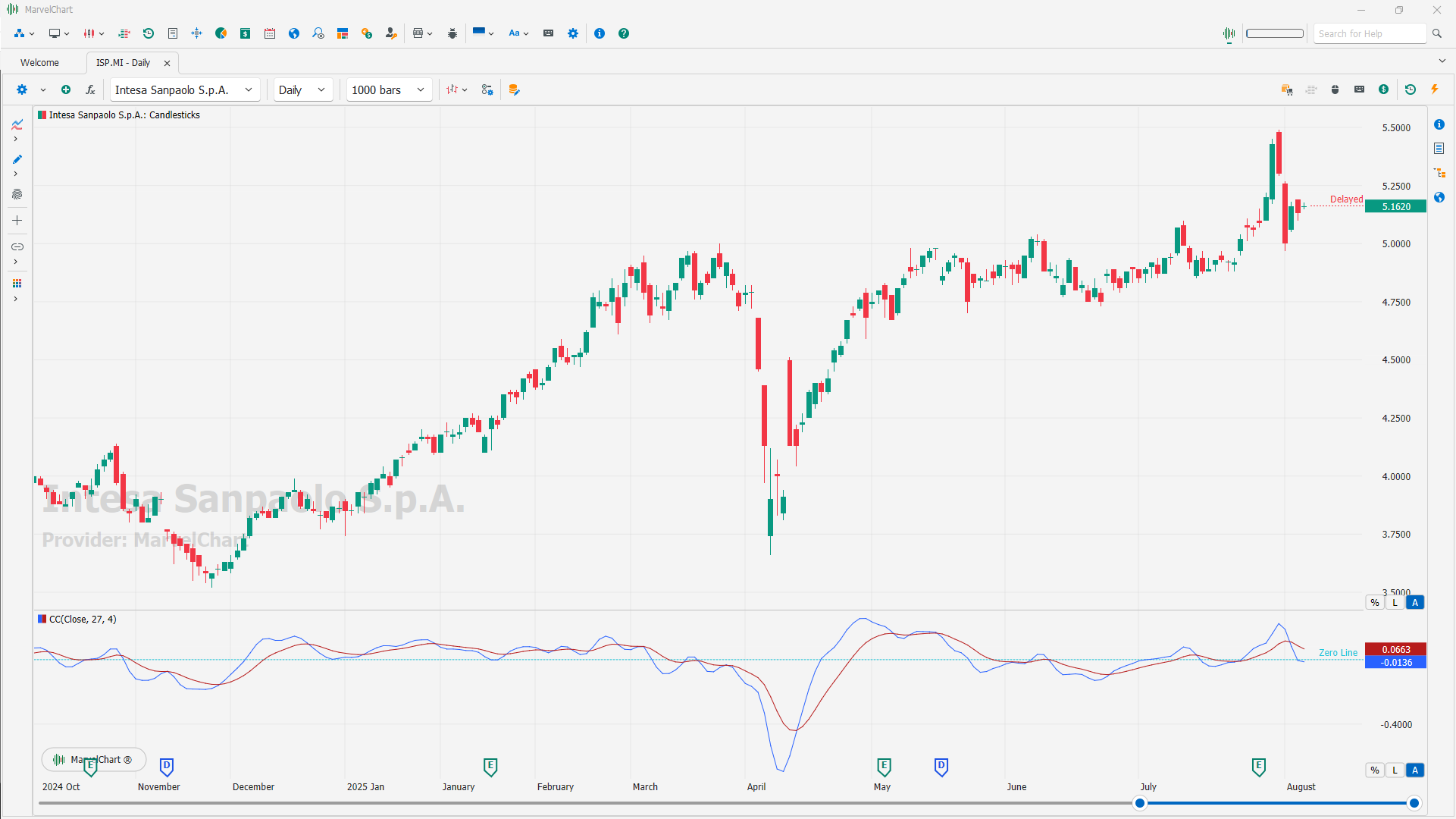Open the workspace network icon
Viewport: 1456px width, 819px height.
[x=20, y=33]
